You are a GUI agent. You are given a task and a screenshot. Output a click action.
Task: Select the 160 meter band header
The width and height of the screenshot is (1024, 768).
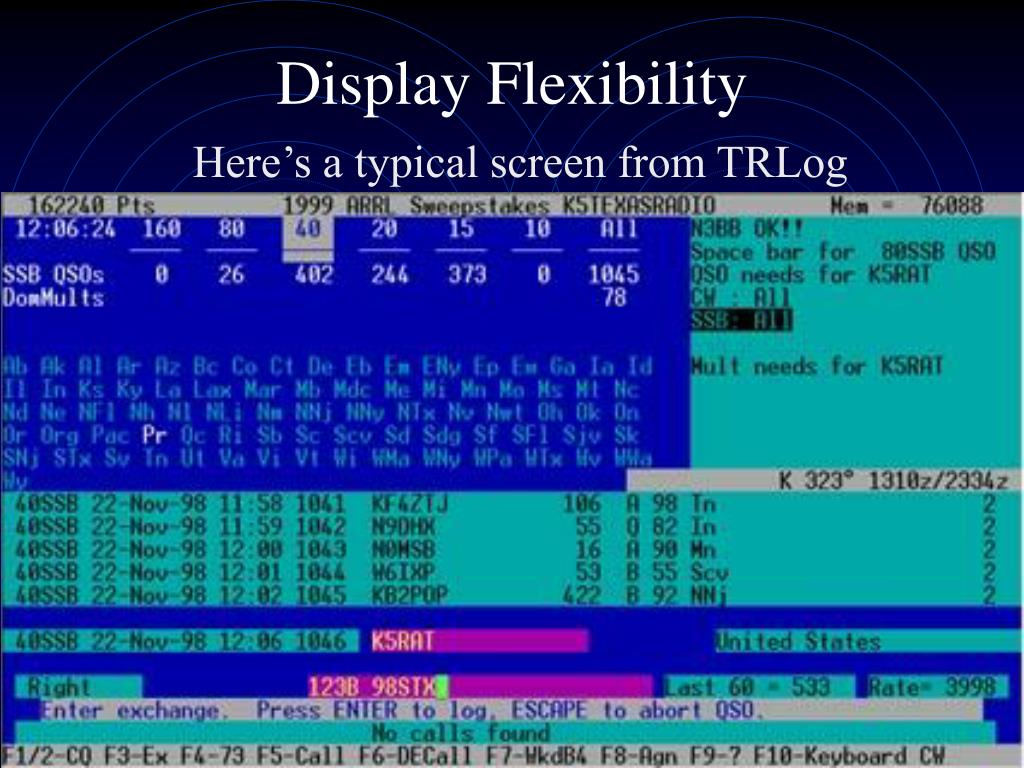pyautogui.click(x=161, y=229)
